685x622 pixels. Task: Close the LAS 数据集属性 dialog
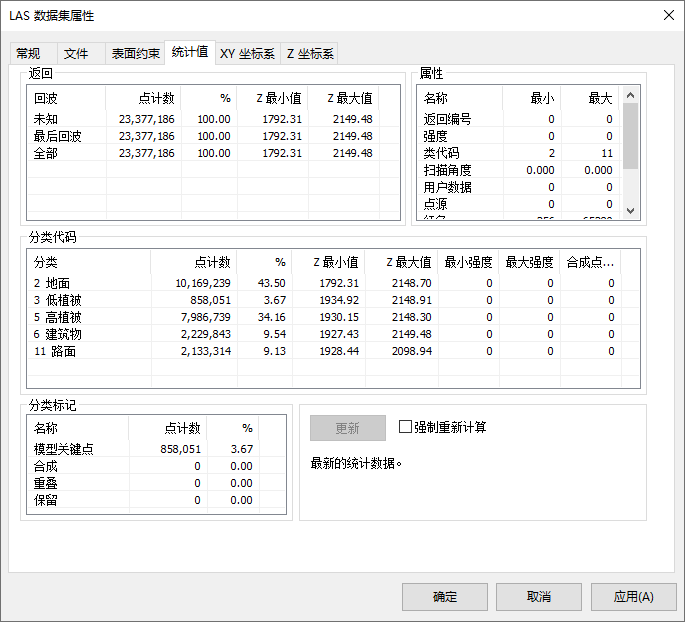(668, 15)
